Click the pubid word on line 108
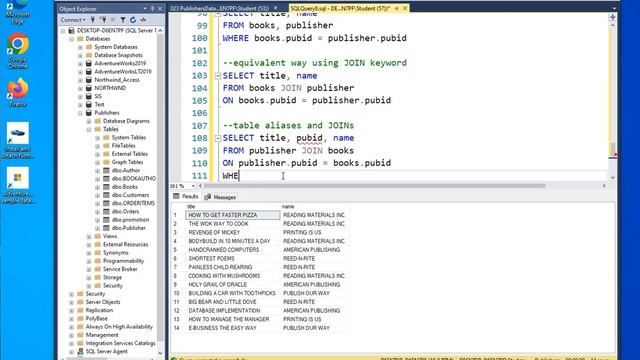This screenshot has width=640, height=360. [x=309, y=138]
